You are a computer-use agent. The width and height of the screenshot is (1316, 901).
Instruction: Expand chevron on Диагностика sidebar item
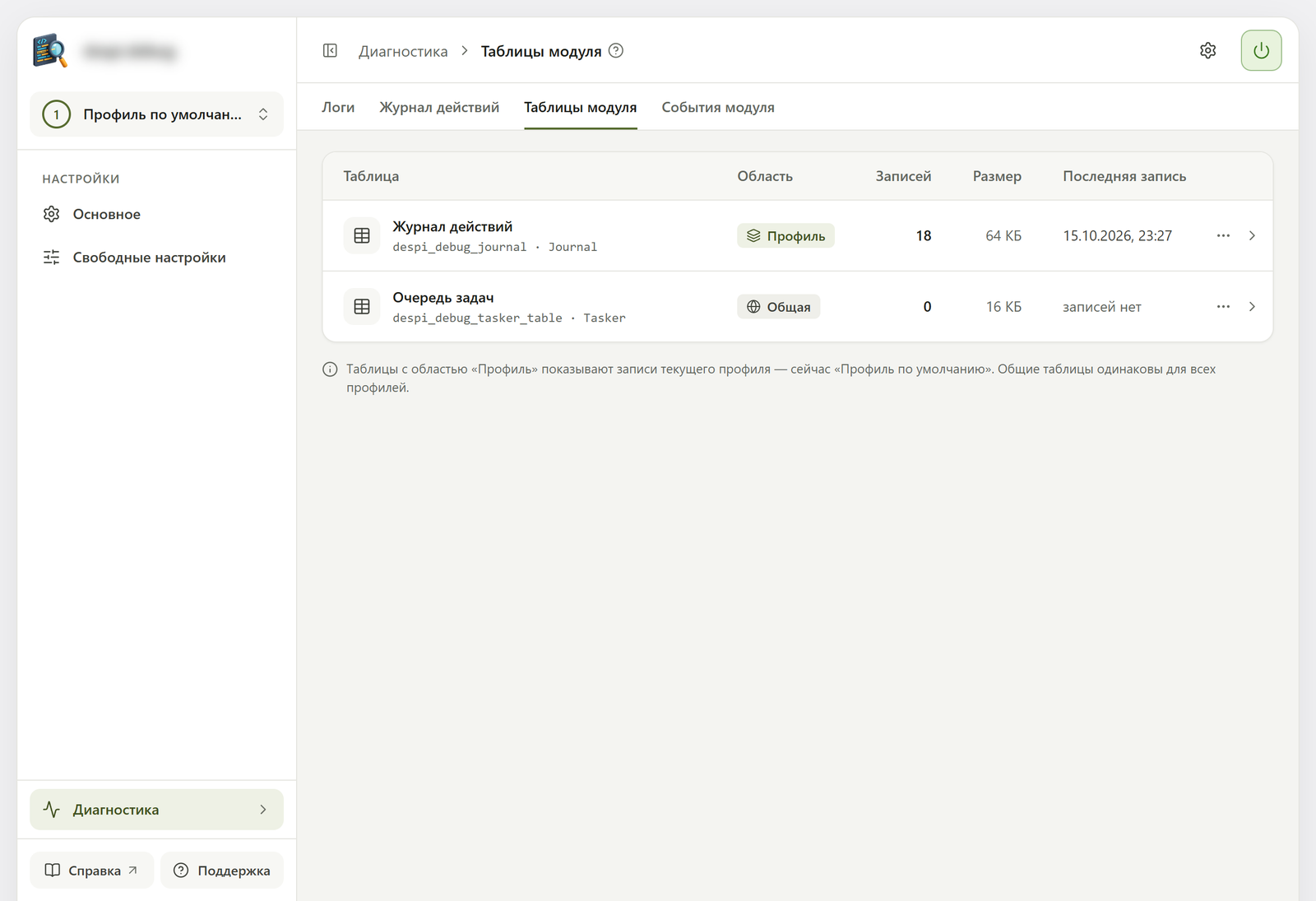click(x=263, y=810)
